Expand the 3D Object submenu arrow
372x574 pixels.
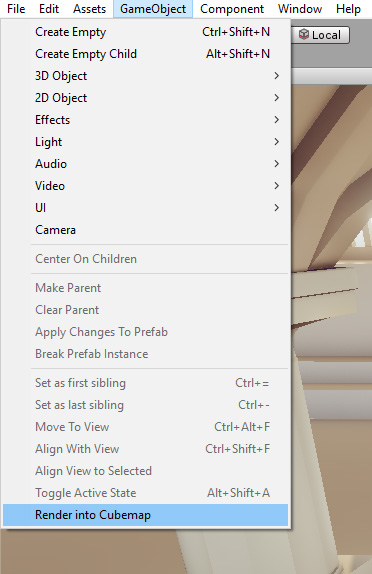pyautogui.click(x=277, y=76)
